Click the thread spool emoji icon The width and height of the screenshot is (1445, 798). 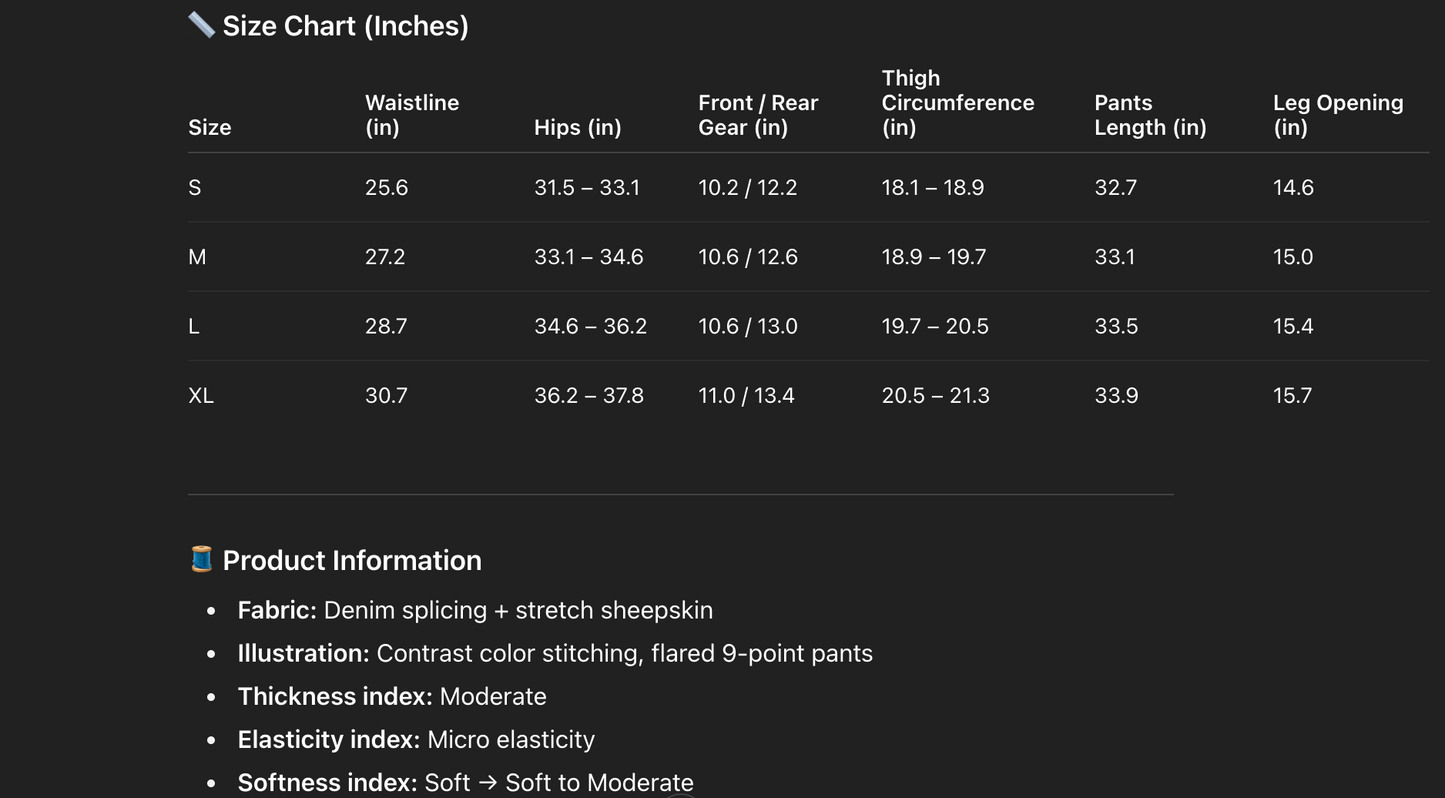click(x=201, y=559)
